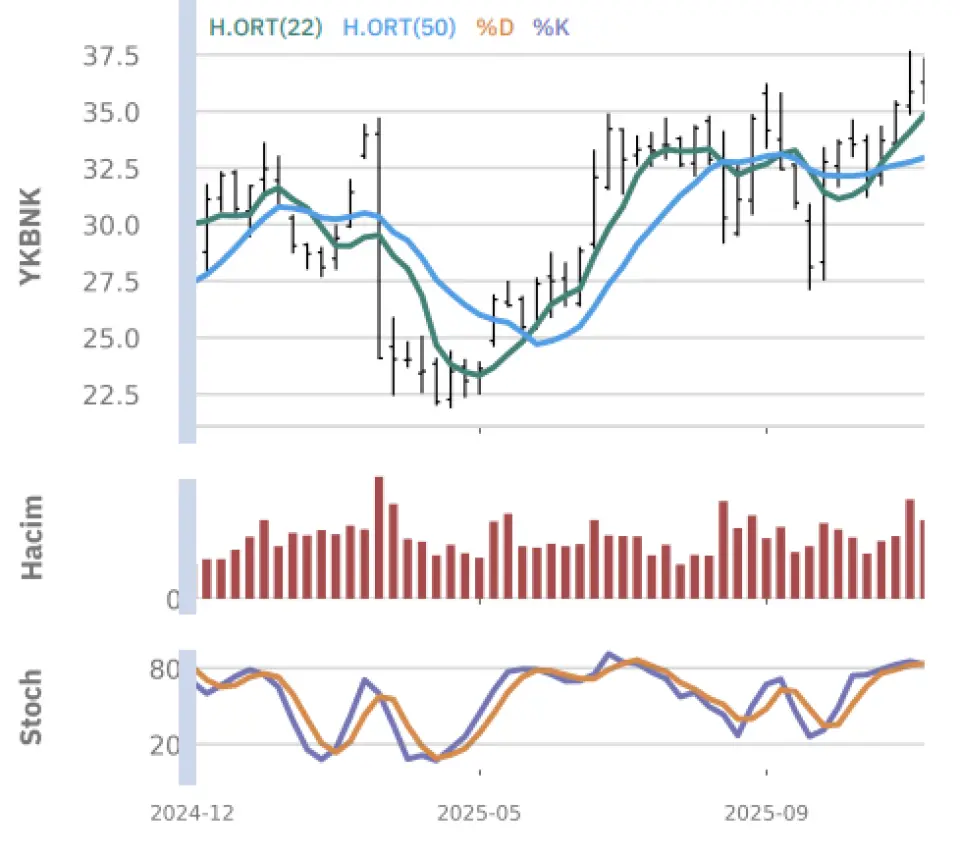Image resolution: width=960 pixels, height=856 pixels.
Task: Toggle the %D legend label
Action: (x=494, y=27)
